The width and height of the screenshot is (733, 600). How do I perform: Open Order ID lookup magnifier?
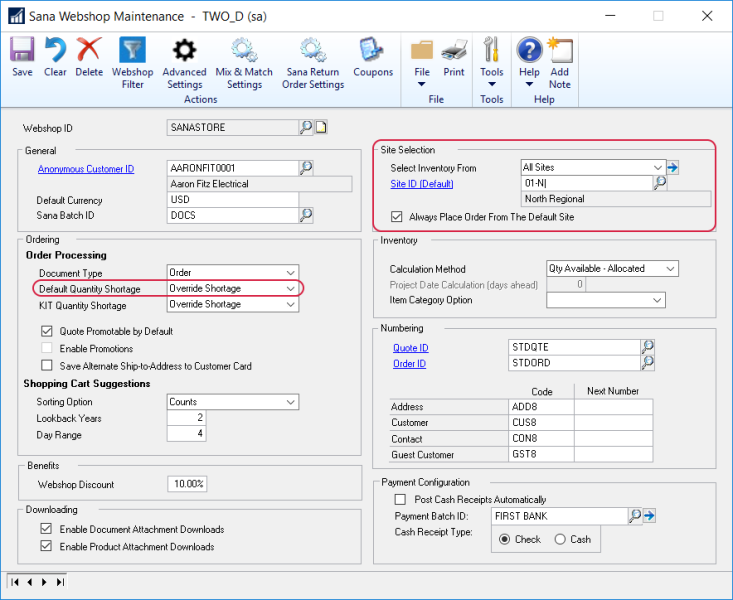(647, 362)
